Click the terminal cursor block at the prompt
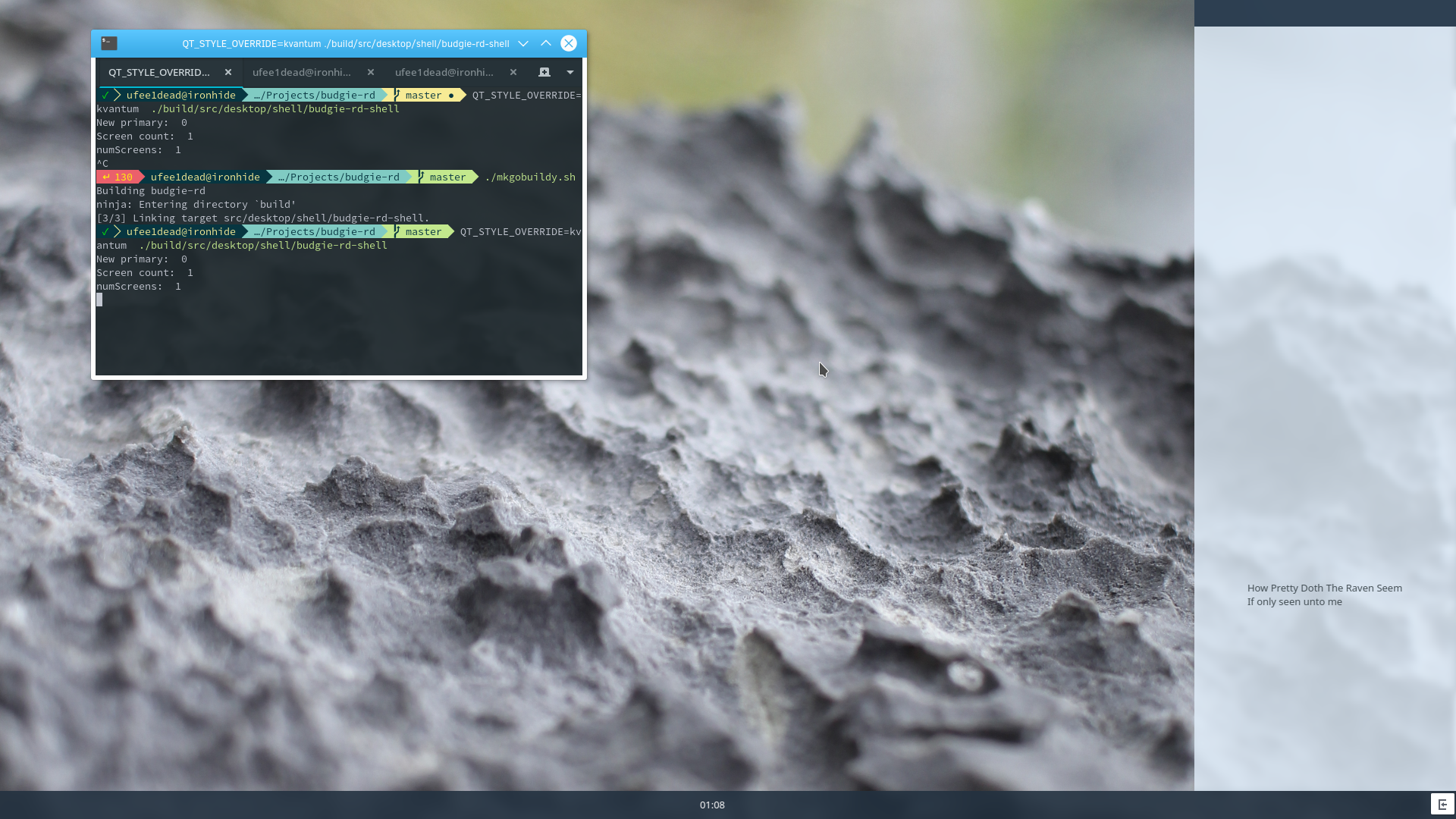This screenshot has width=1456, height=819. 99,300
